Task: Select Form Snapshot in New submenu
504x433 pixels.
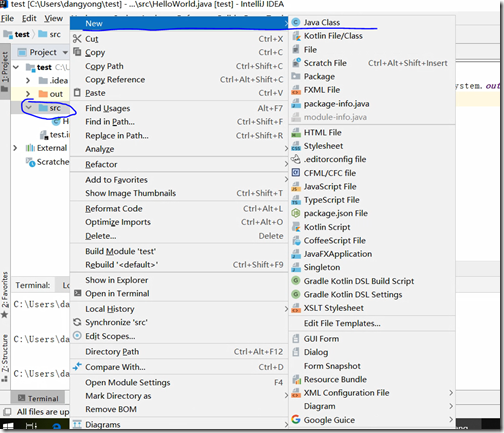Action: 372,366
